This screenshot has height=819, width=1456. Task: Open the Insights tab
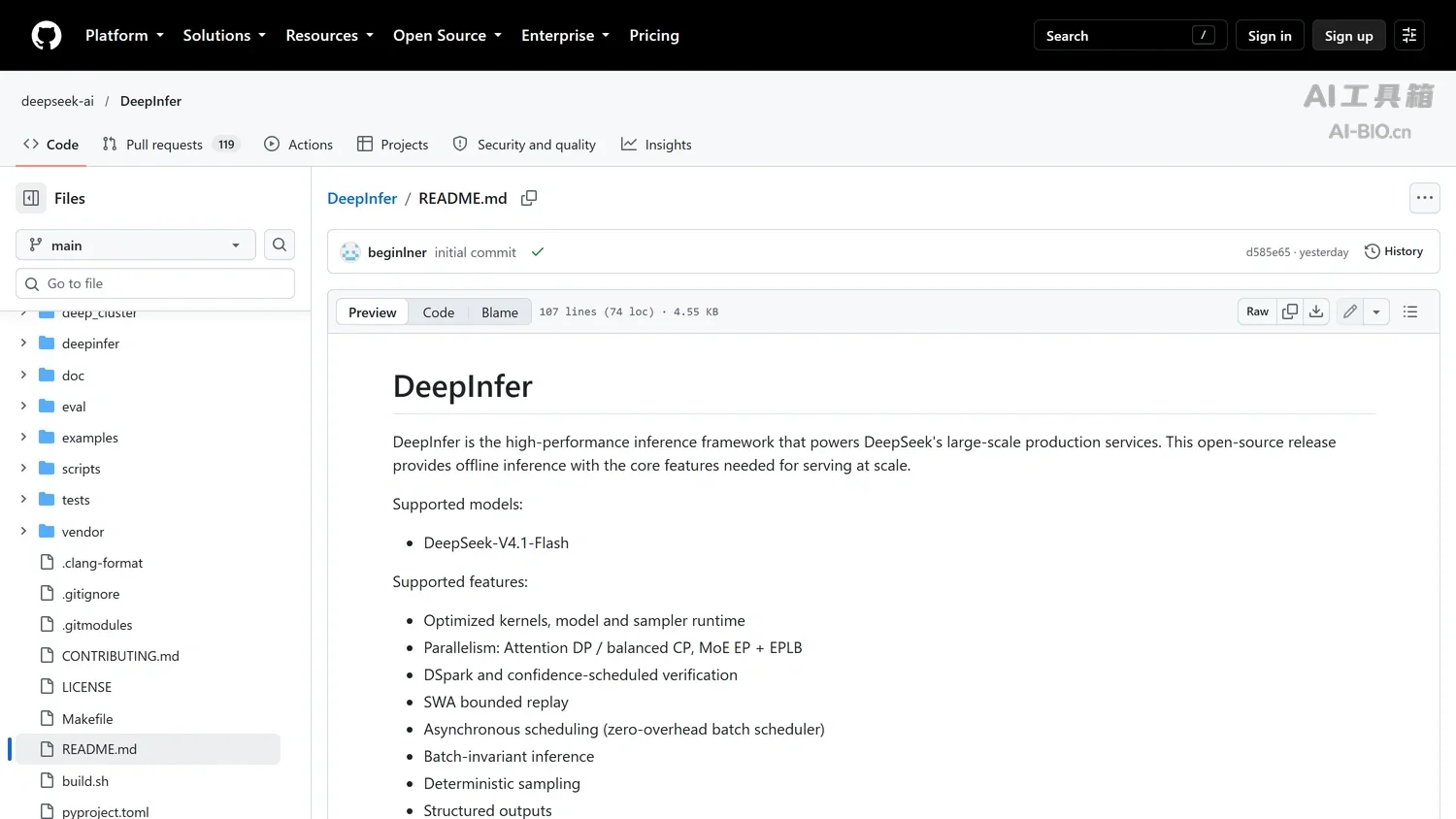[x=657, y=145]
